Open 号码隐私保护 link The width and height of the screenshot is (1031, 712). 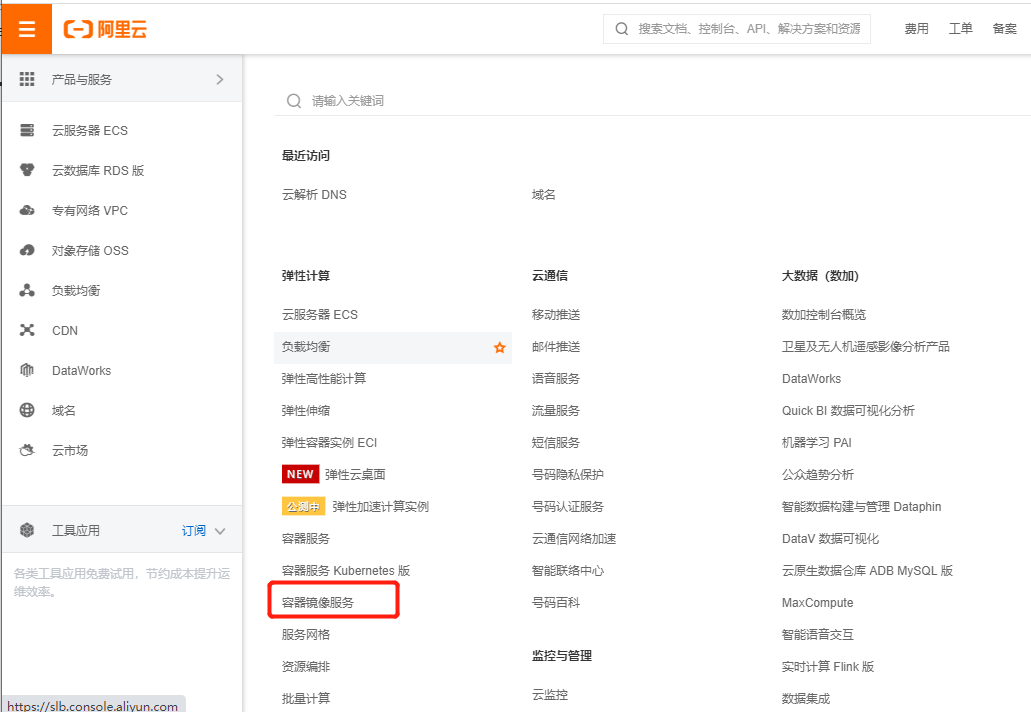pos(567,475)
